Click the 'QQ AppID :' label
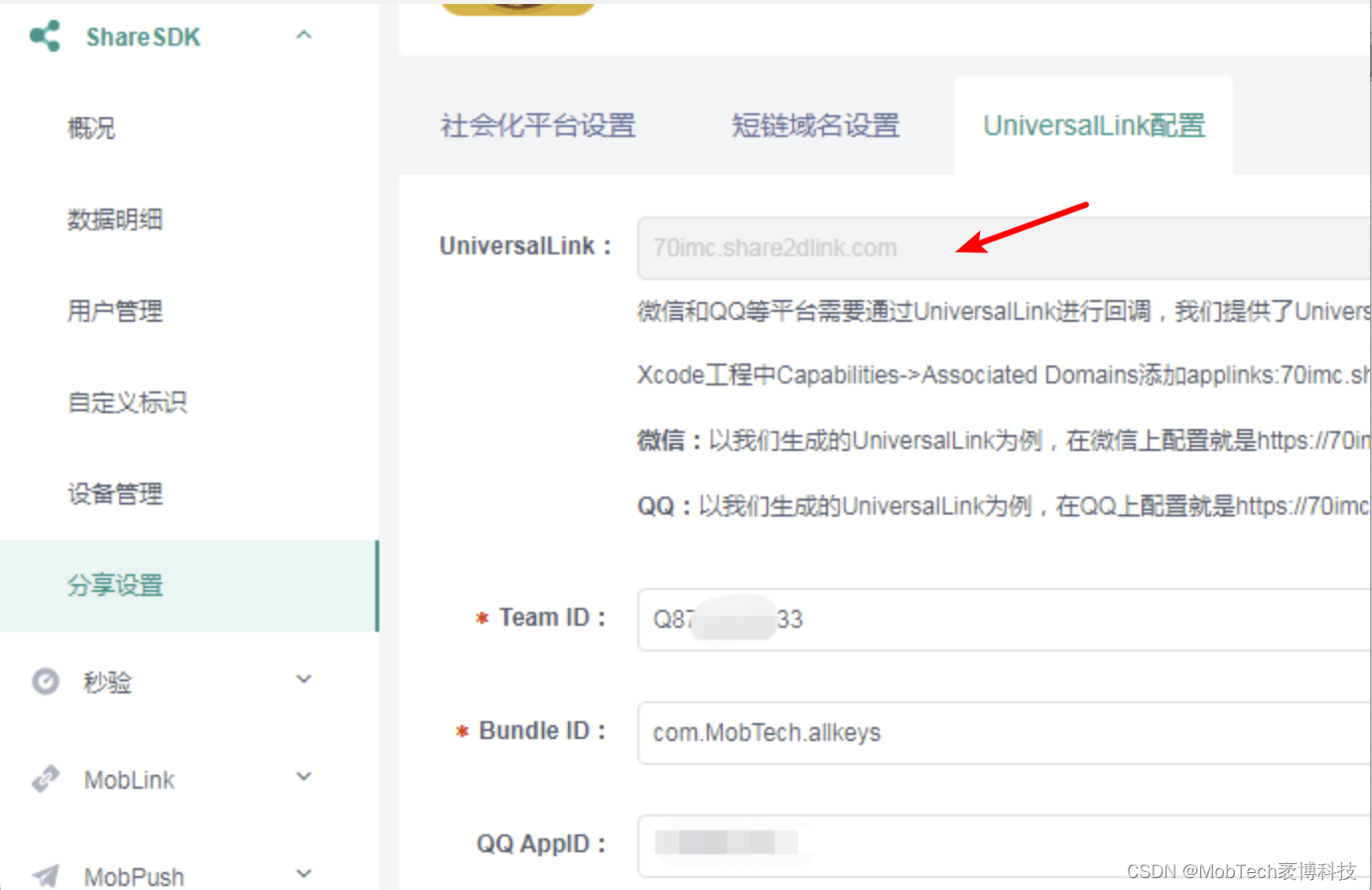 click(x=541, y=844)
